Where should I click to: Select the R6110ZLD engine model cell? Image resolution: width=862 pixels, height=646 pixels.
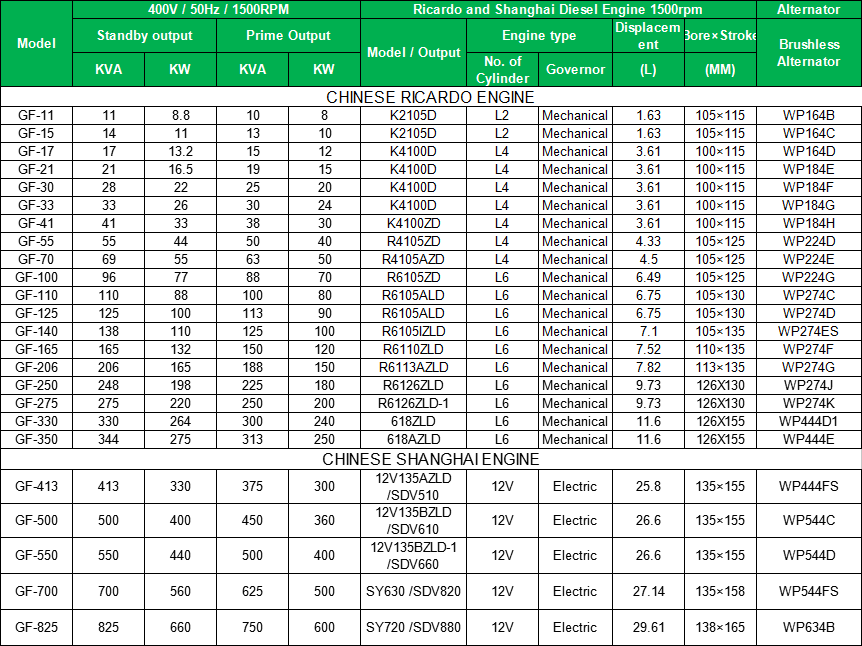[413, 350]
